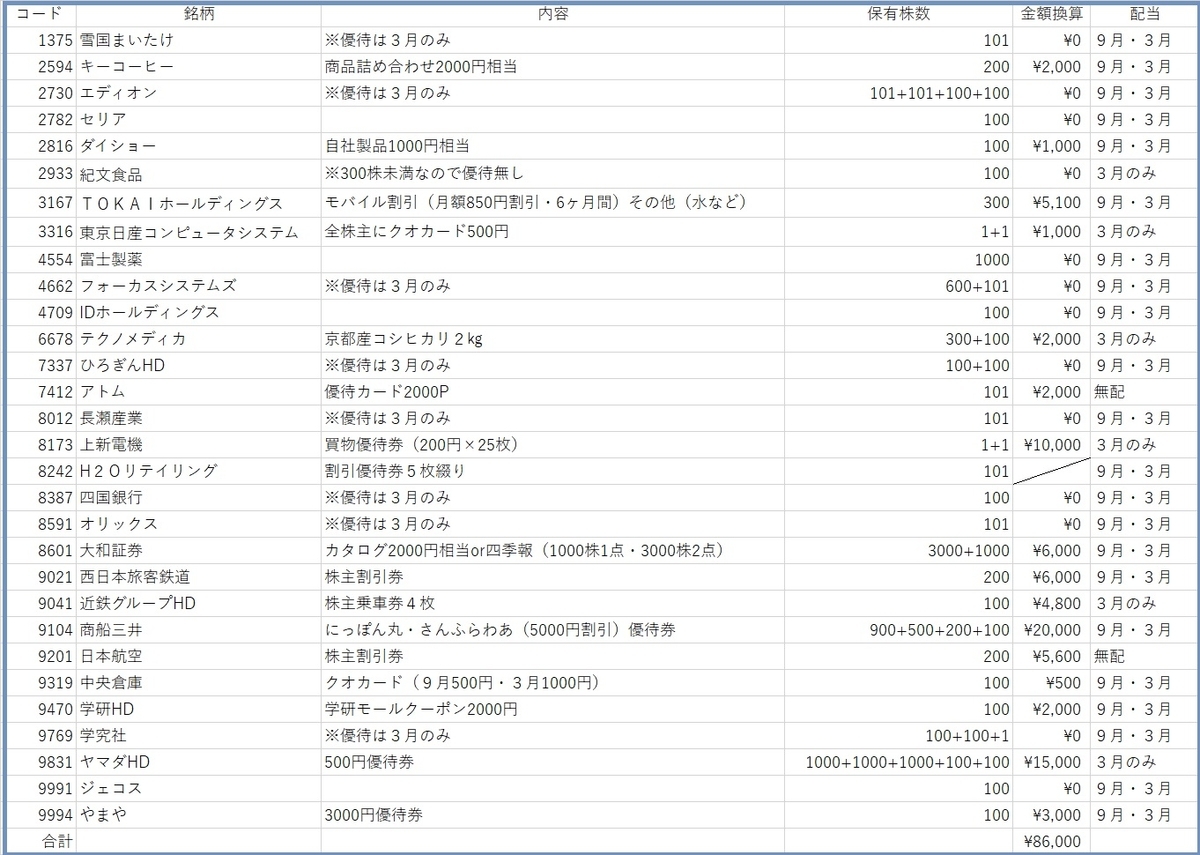Select the share count cell 600+101
Image resolution: width=1200 pixels, height=855 pixels.
898,286
